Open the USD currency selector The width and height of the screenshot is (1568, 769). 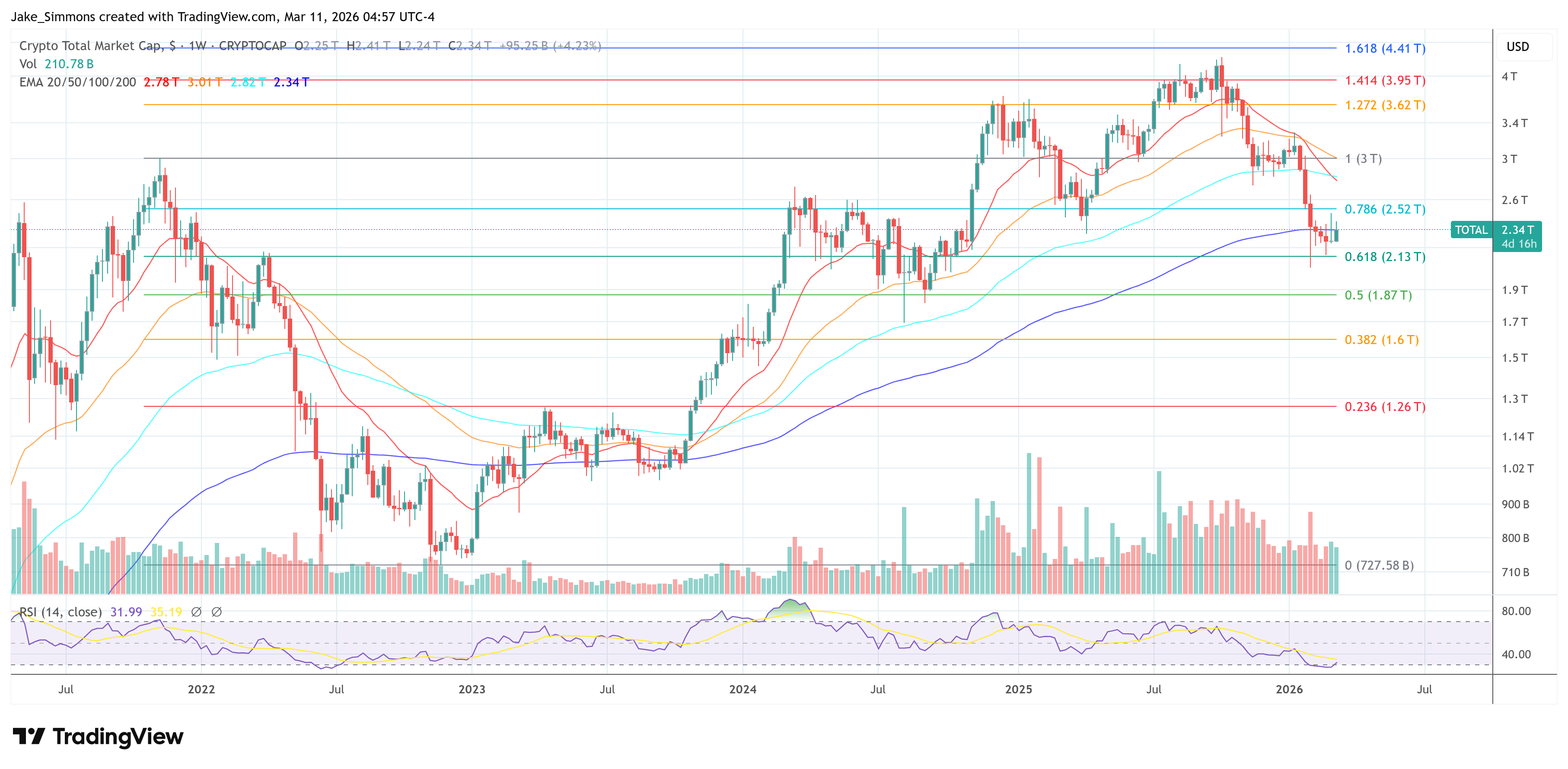[x=1517, y=47]
